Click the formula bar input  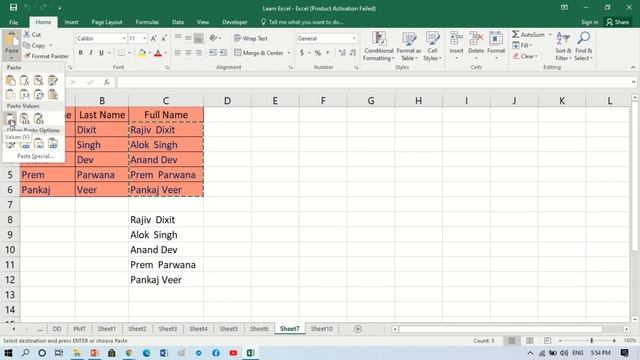[x=373, y=82]
